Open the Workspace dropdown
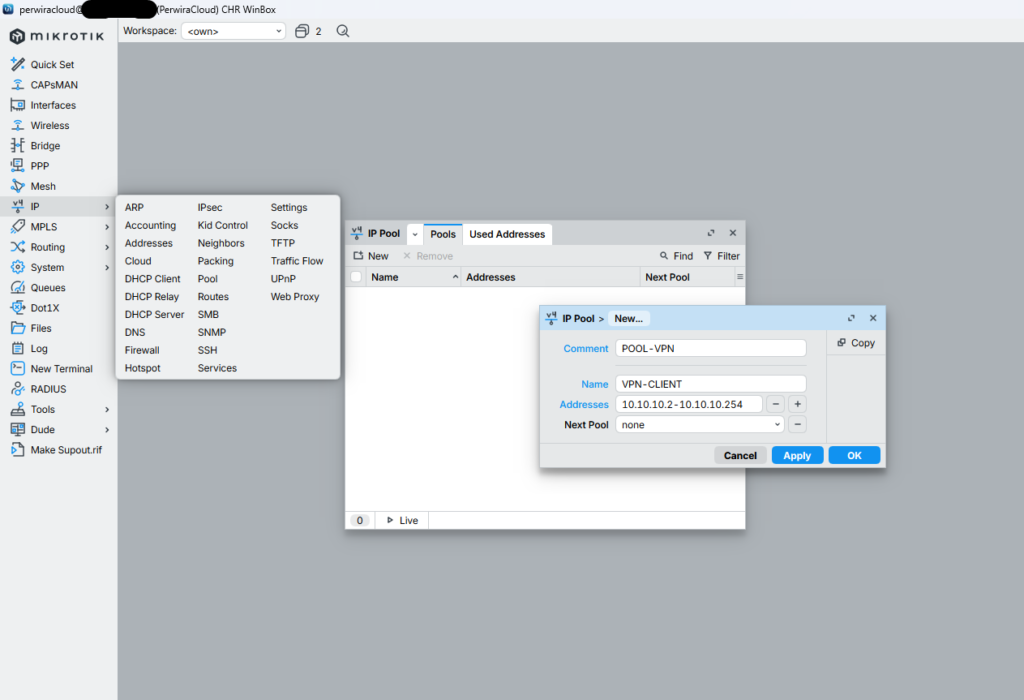This screenshot has width=1024, height=700. [233, 31]
